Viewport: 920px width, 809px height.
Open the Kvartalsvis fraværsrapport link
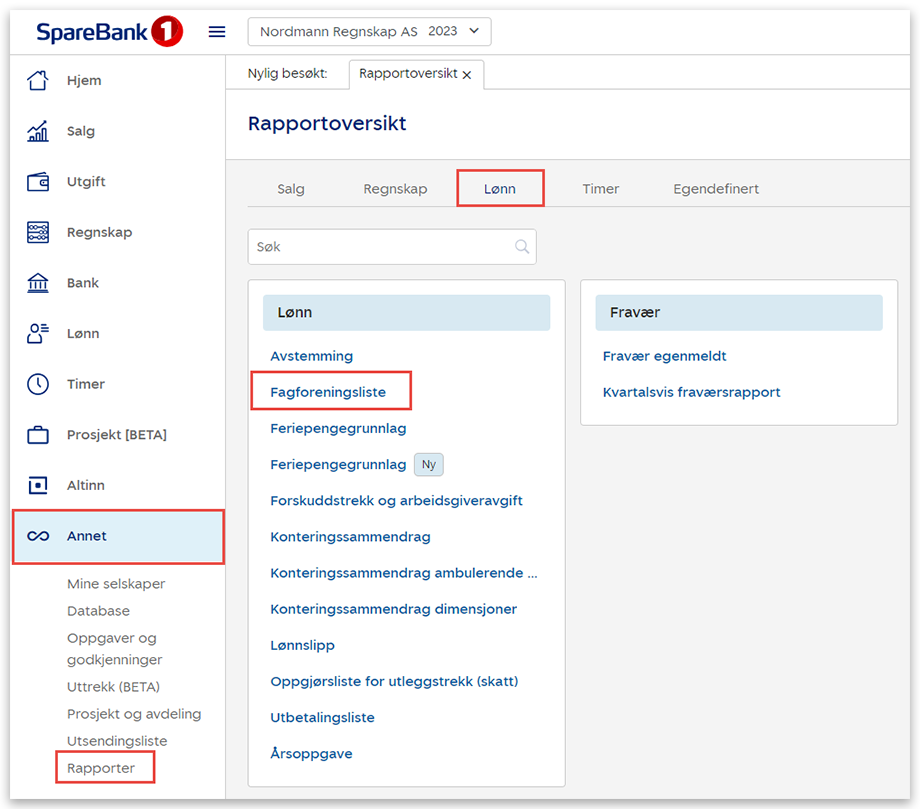[691, 392]
